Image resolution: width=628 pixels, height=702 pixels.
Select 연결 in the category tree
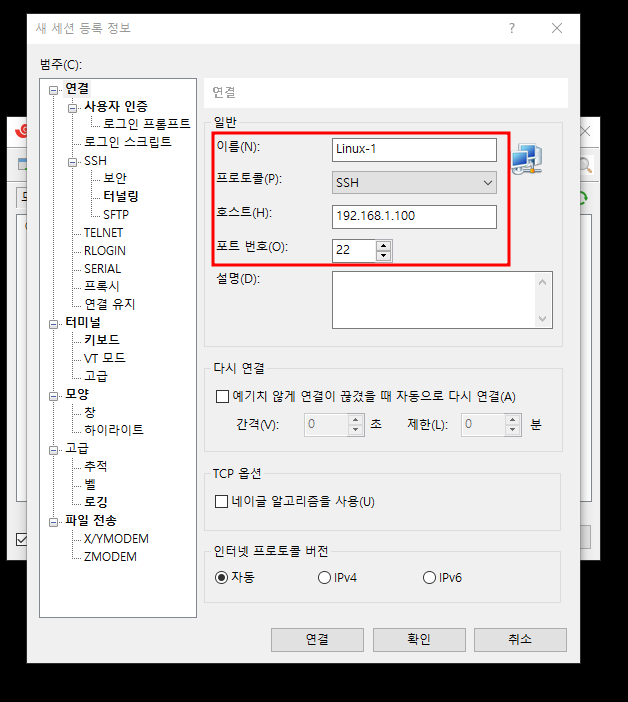point(77,89)
